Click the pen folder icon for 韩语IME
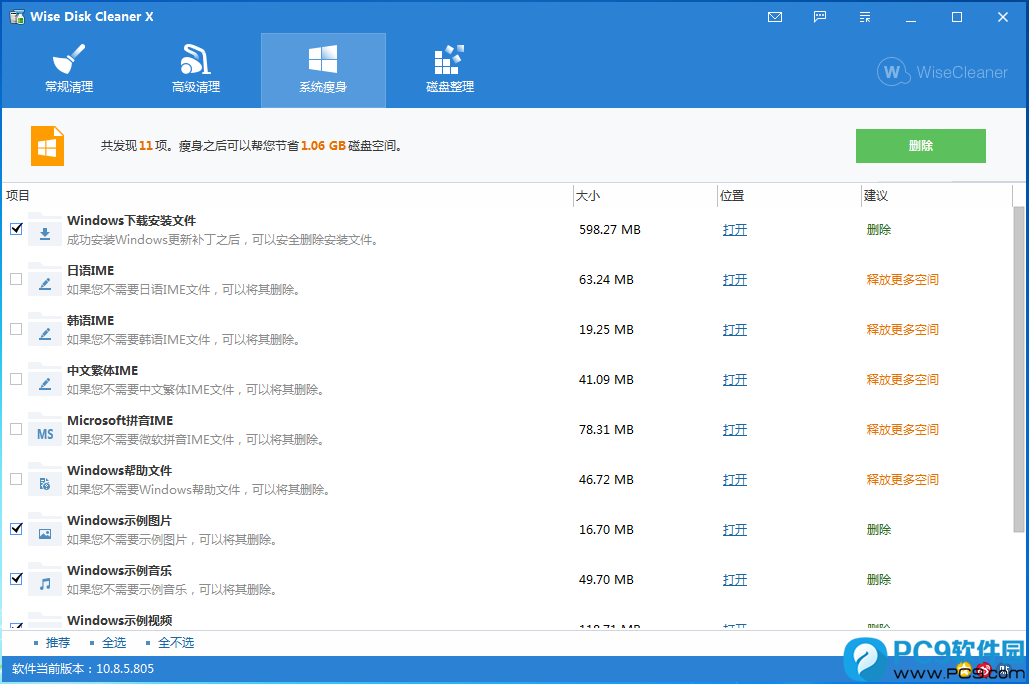 tap(45, 330)
